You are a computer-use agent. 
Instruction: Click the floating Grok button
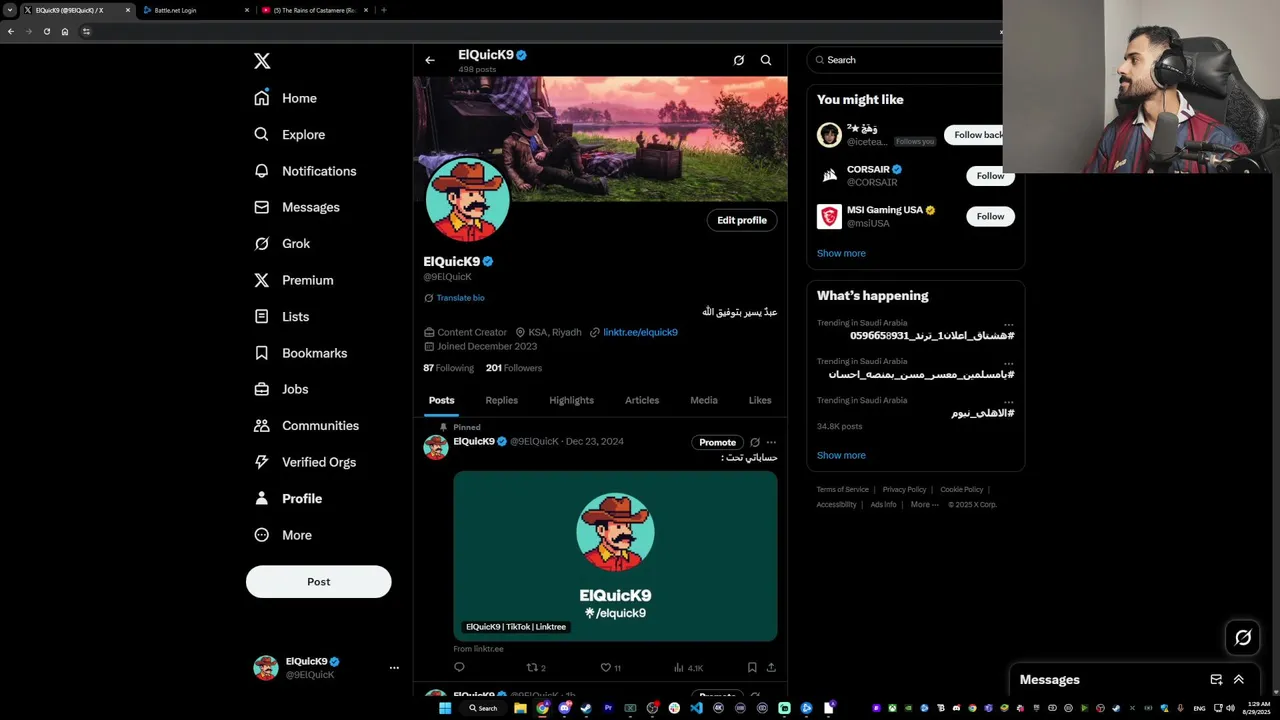1243,637
